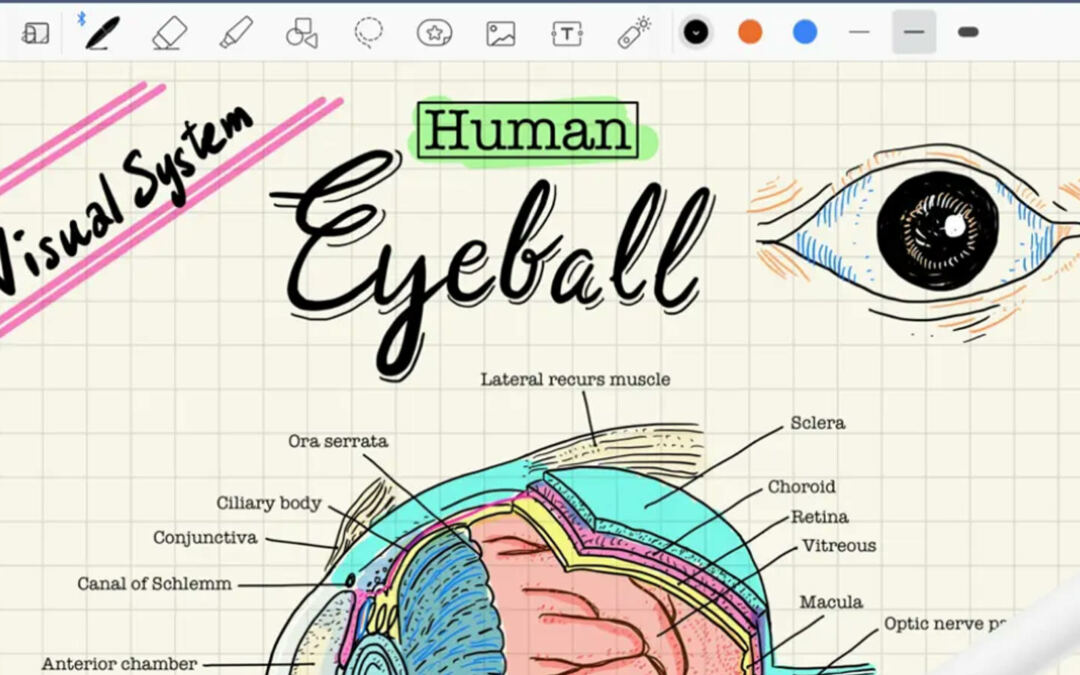The width and height of the screenshot is (1080, 675).
Task: Choose the thinnest stroke width
Action: coord(859,32)
